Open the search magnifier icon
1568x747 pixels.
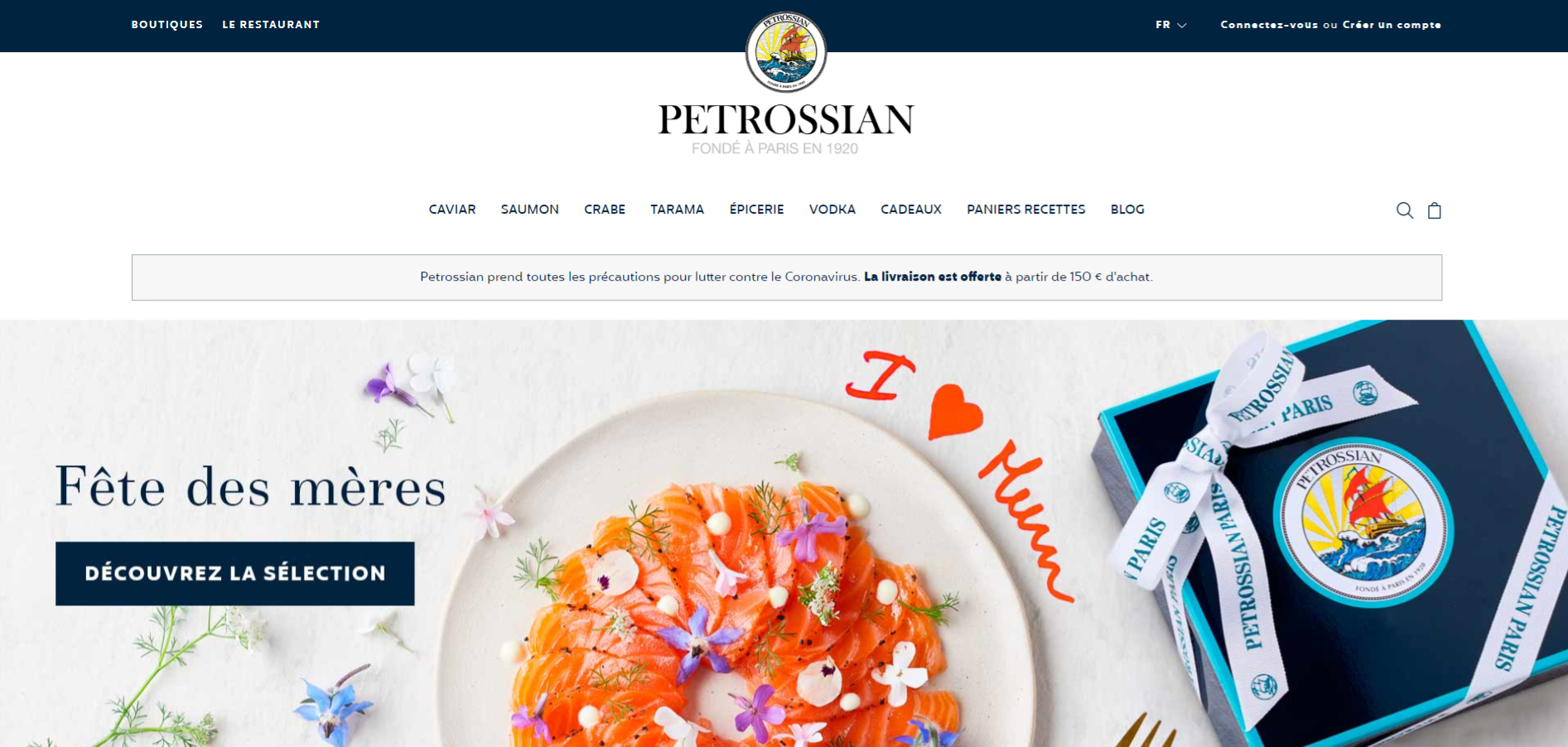pos(1405,210)
